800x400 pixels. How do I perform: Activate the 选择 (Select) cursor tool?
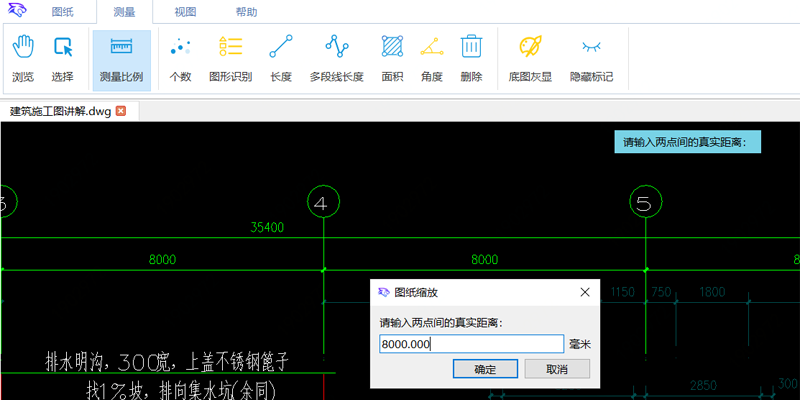[63, 58]
